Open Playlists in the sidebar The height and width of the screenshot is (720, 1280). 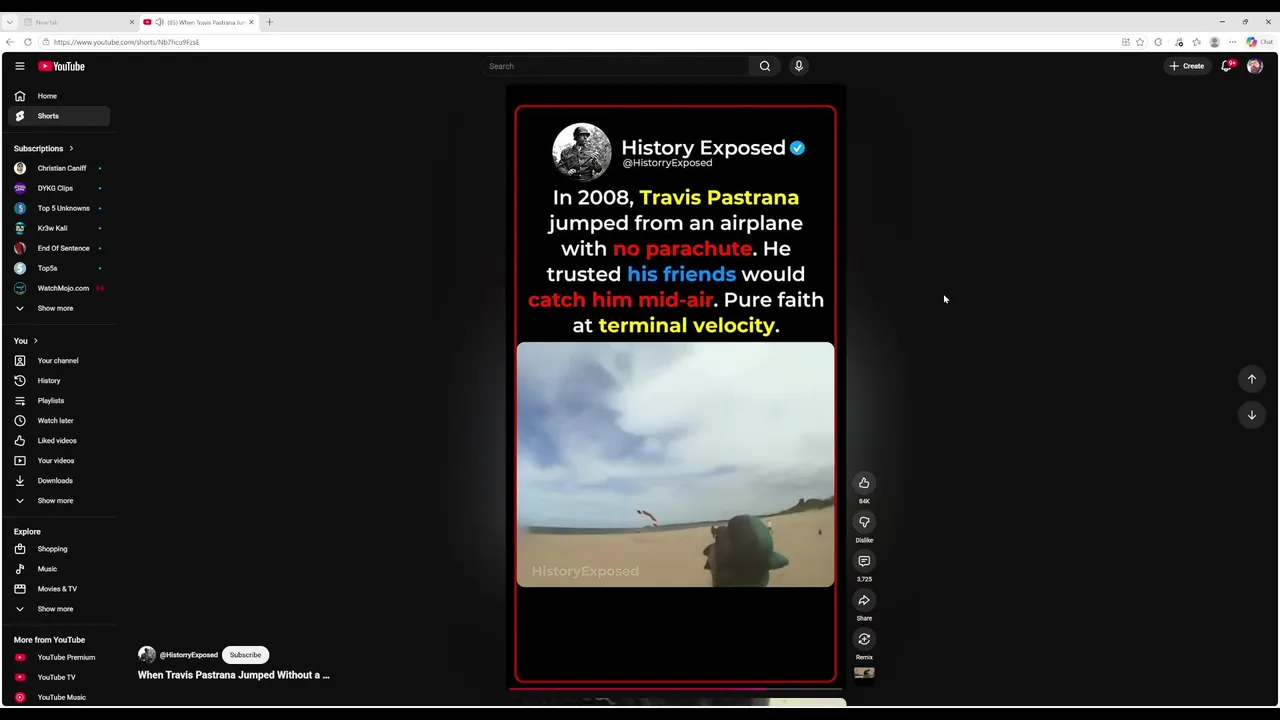click(x=59, y=401)
